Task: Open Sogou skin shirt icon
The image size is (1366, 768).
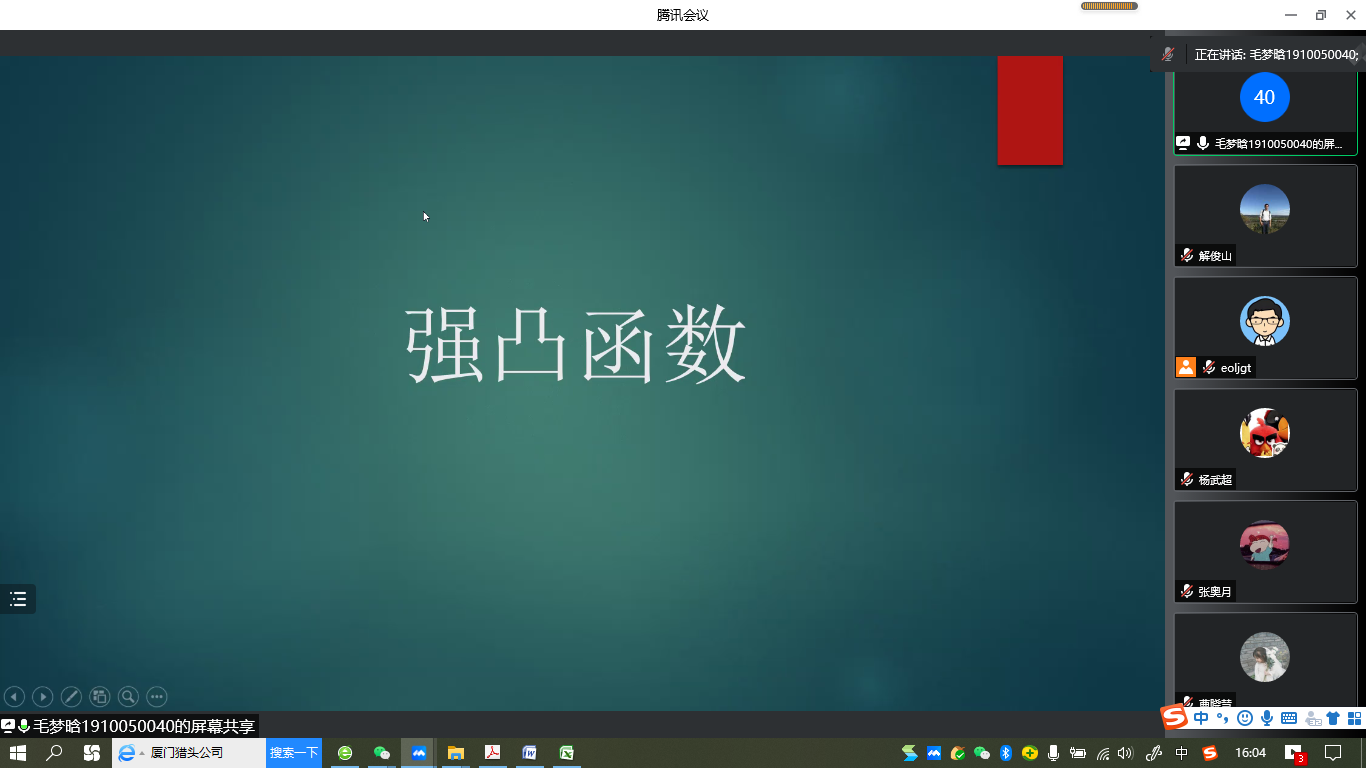Action: (1333, 718)
